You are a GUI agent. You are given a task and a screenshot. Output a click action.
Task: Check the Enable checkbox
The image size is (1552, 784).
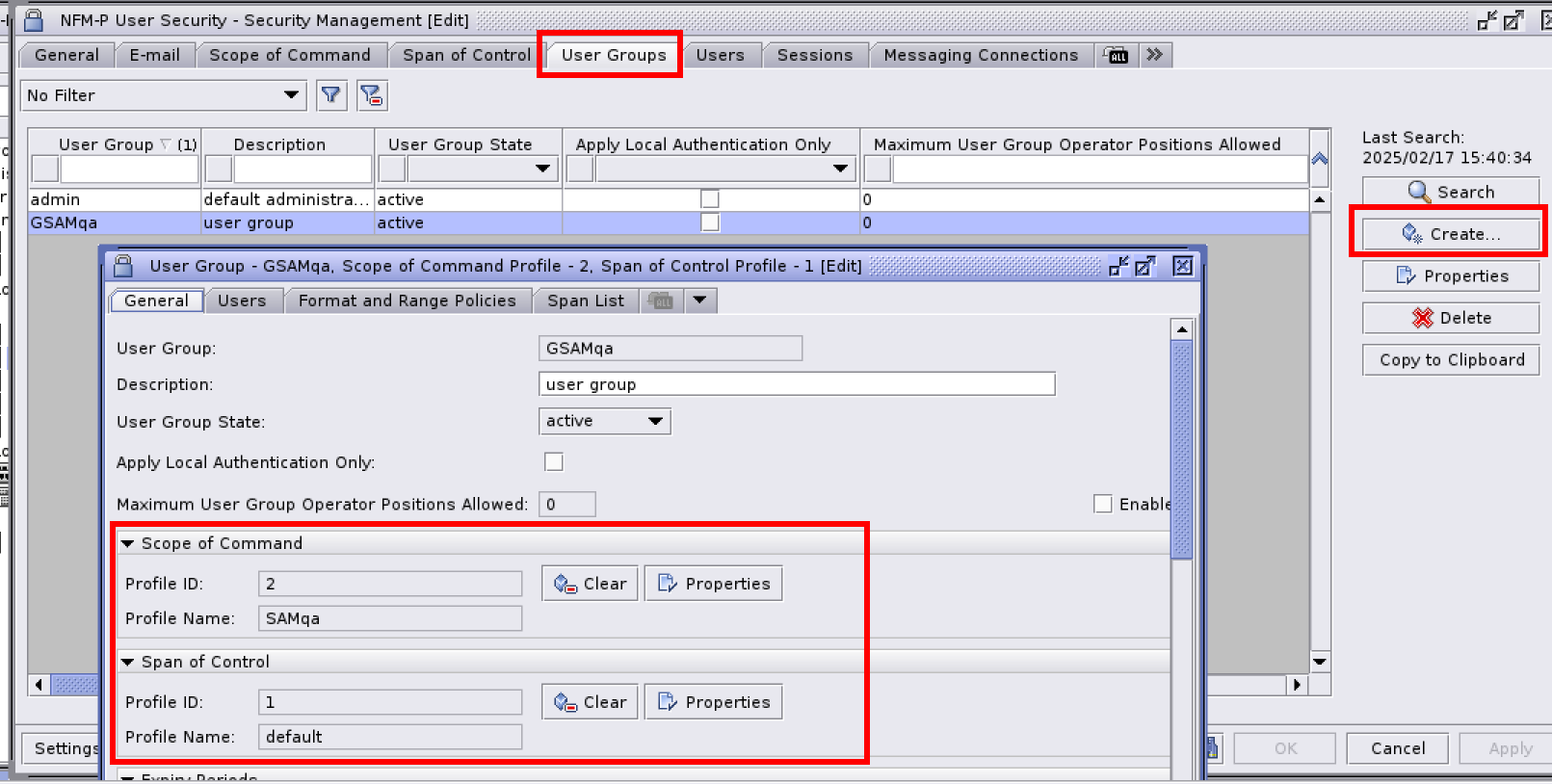point(1103,504)
